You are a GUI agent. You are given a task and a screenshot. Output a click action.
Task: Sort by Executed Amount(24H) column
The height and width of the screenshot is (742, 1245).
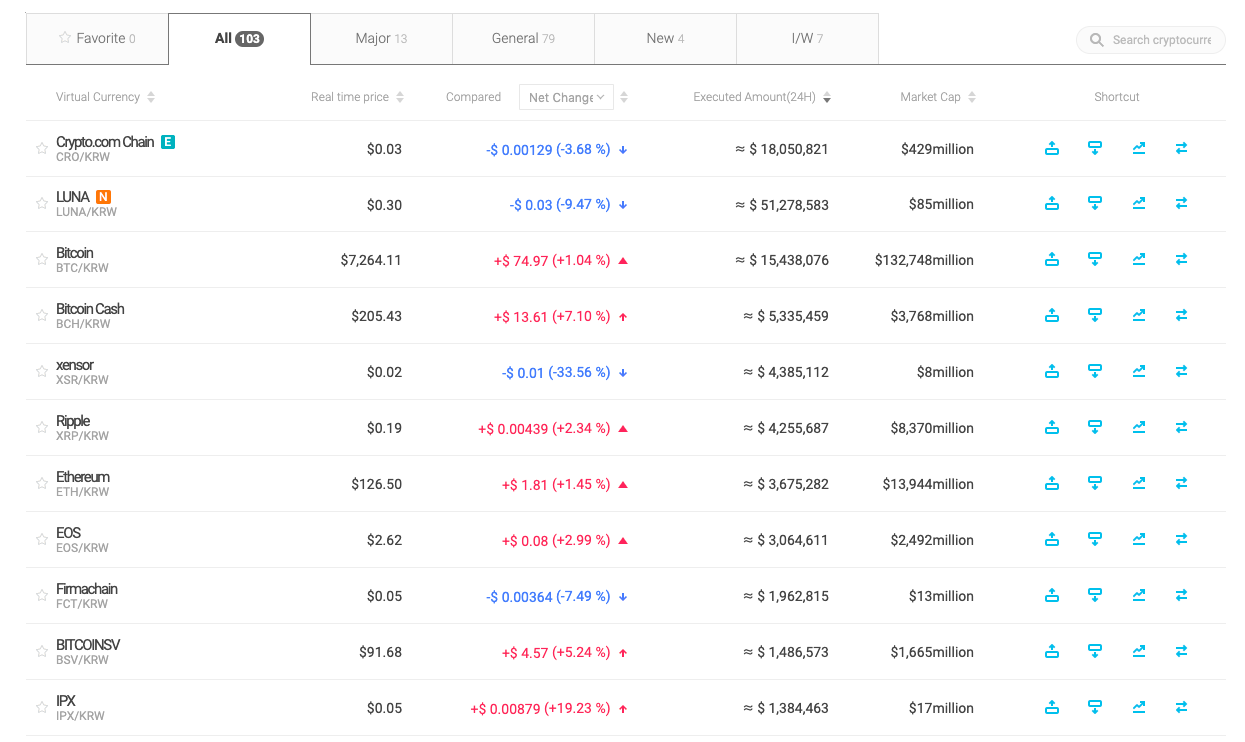pos(762,97)
